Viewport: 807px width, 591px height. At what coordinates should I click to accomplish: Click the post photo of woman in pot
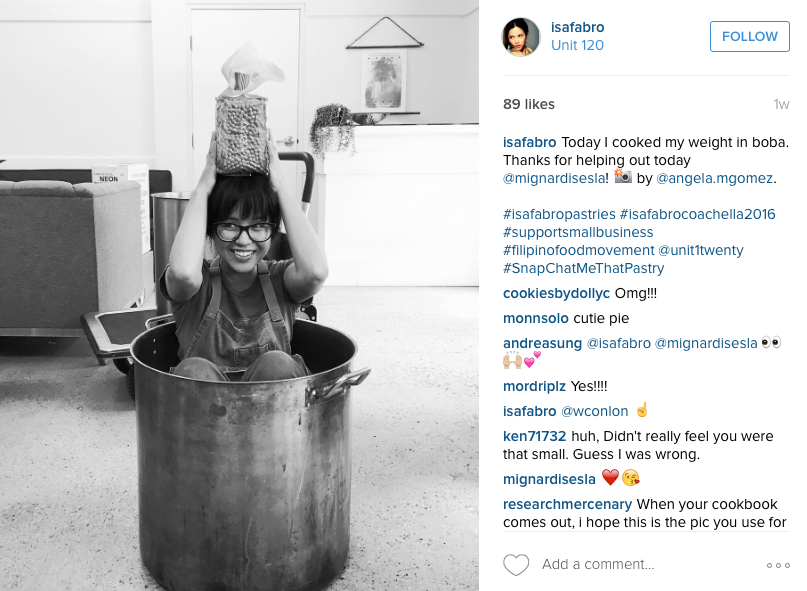(x=239, y=296)
